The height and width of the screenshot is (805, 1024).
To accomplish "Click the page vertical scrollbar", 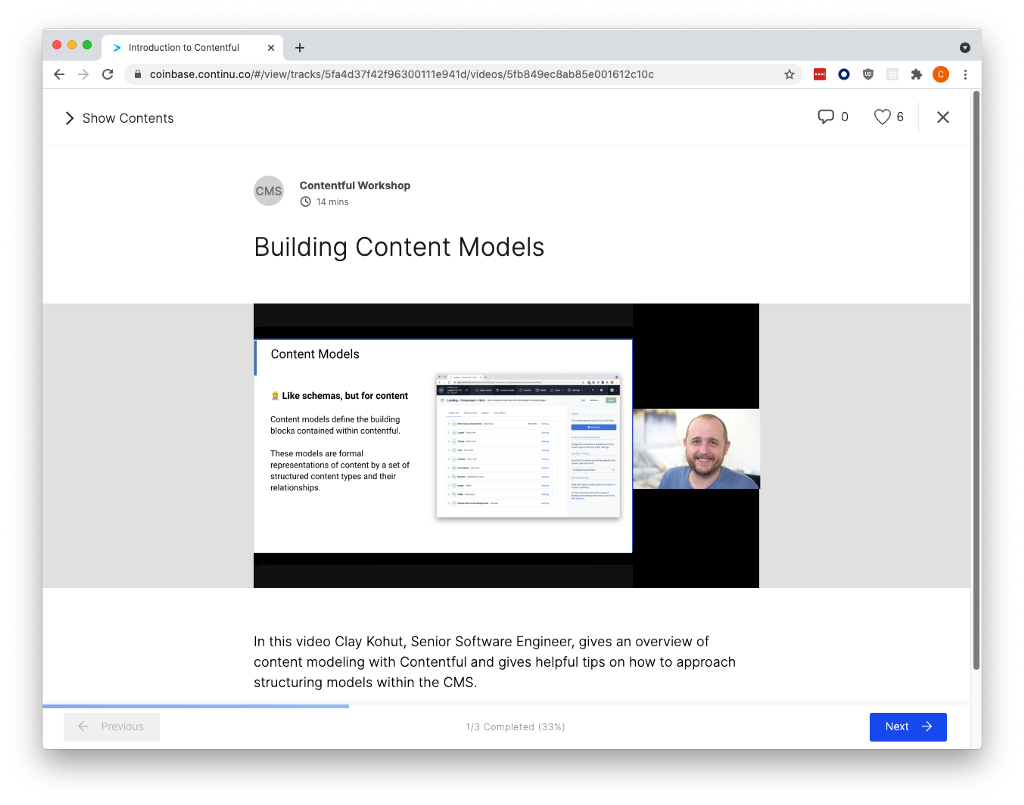I will click(976, 380).
